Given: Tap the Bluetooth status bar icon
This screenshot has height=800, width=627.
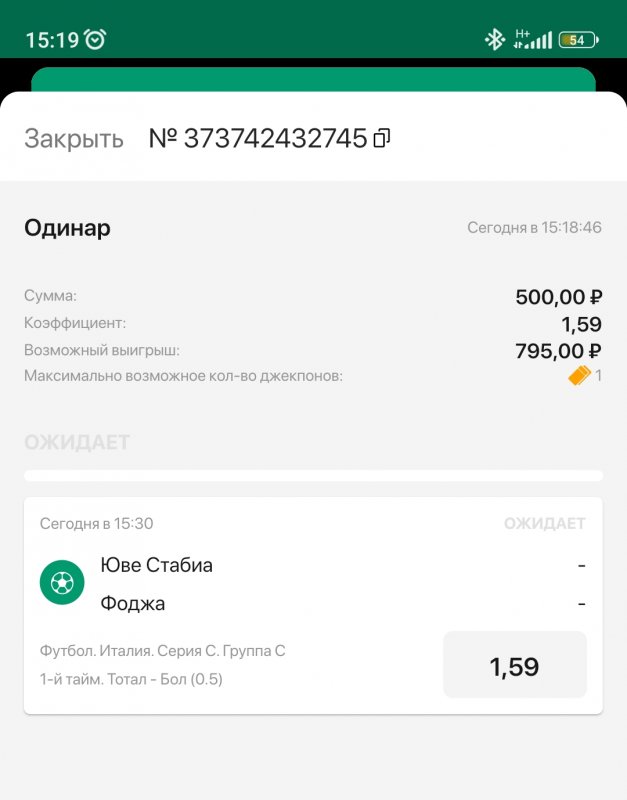Looking at the screenshot, I should (x=494, y=40).
